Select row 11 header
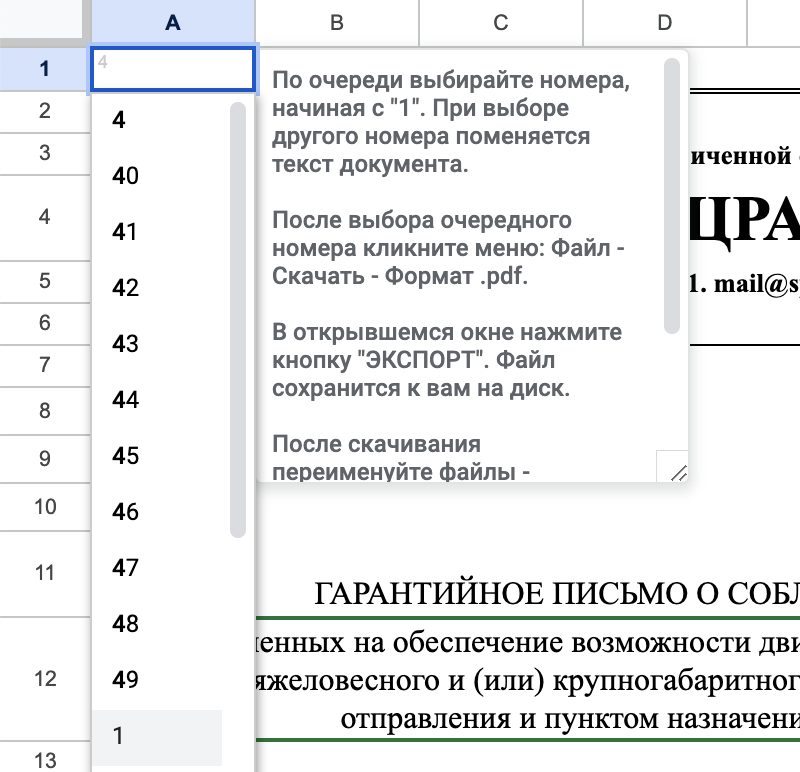 tap(45, 574)
